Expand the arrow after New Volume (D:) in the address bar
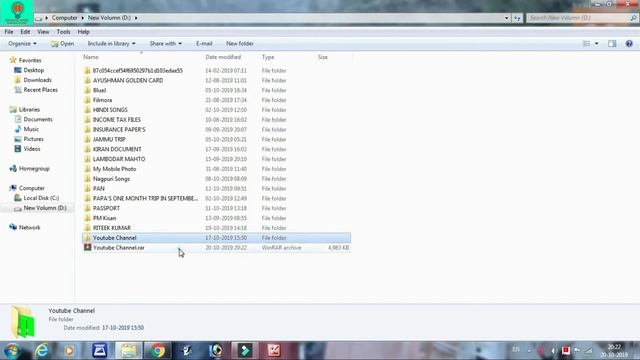Screen dimensions: 640x360 [136, 18]
